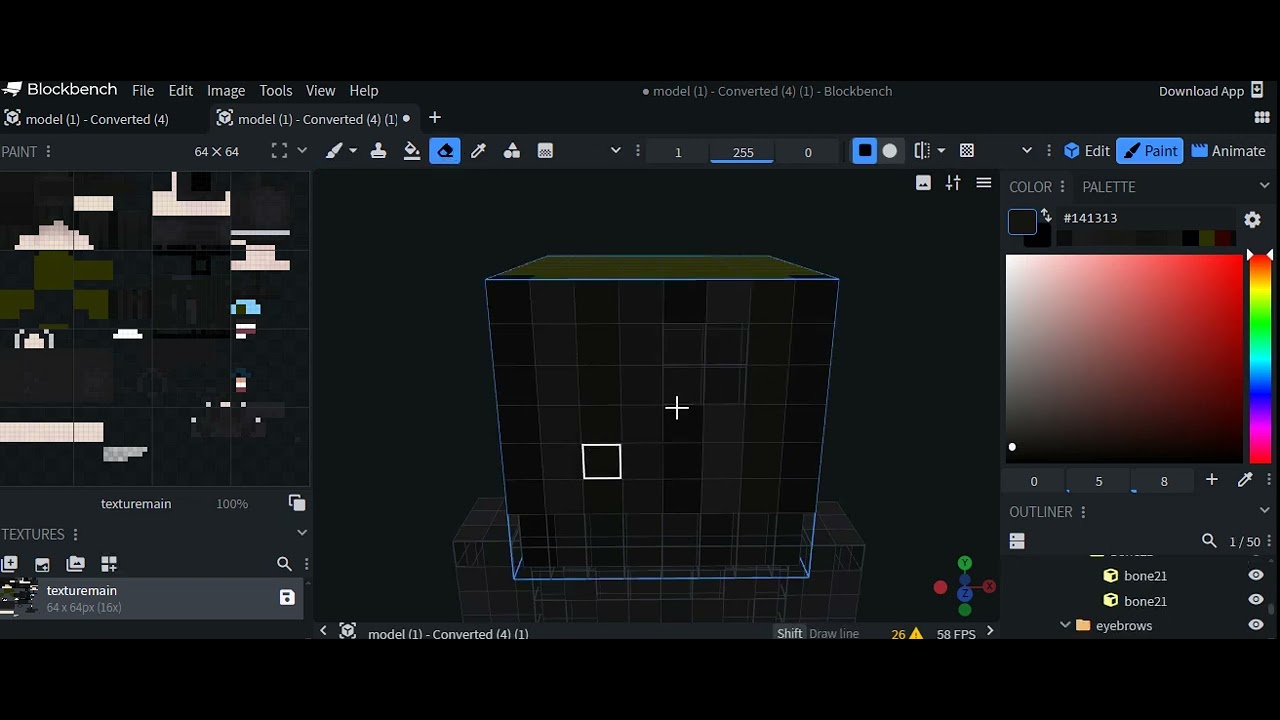Add current color to palette
The image size is (1280, 720).
[1212, 481]
